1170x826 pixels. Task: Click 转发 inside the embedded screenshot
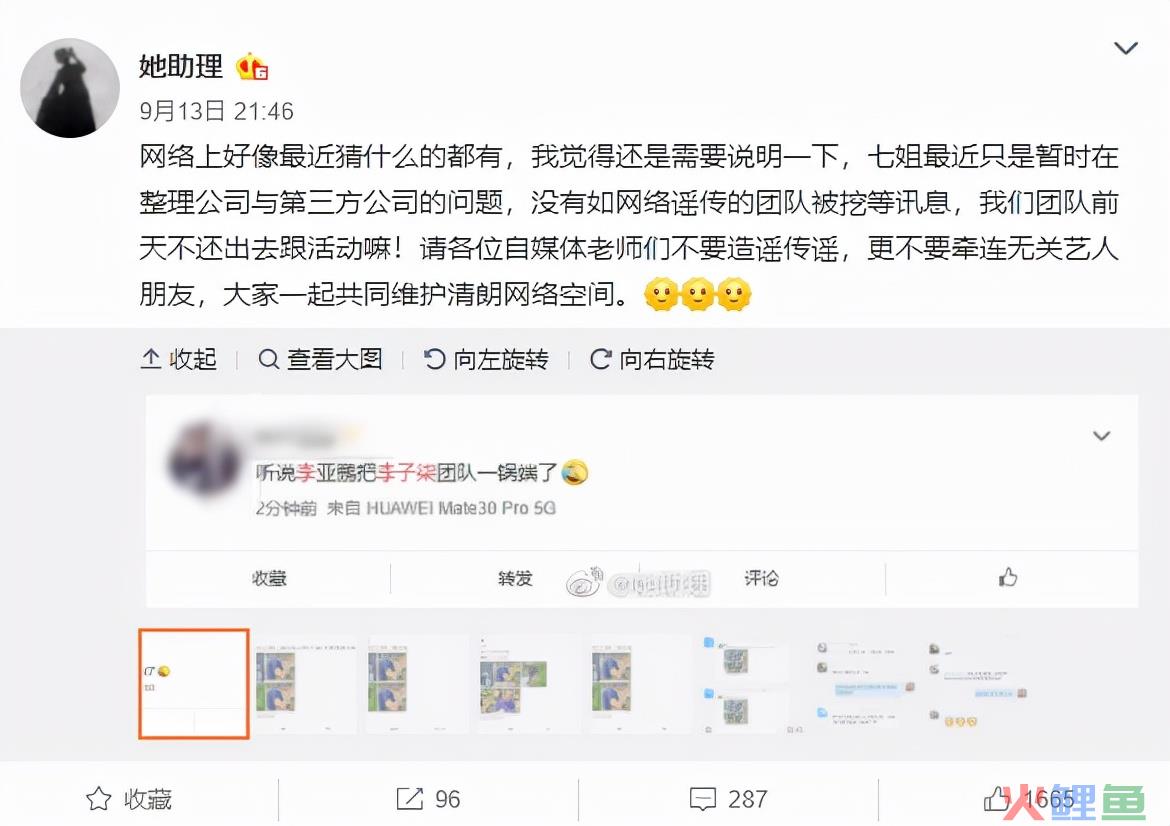tap(515, 578)
